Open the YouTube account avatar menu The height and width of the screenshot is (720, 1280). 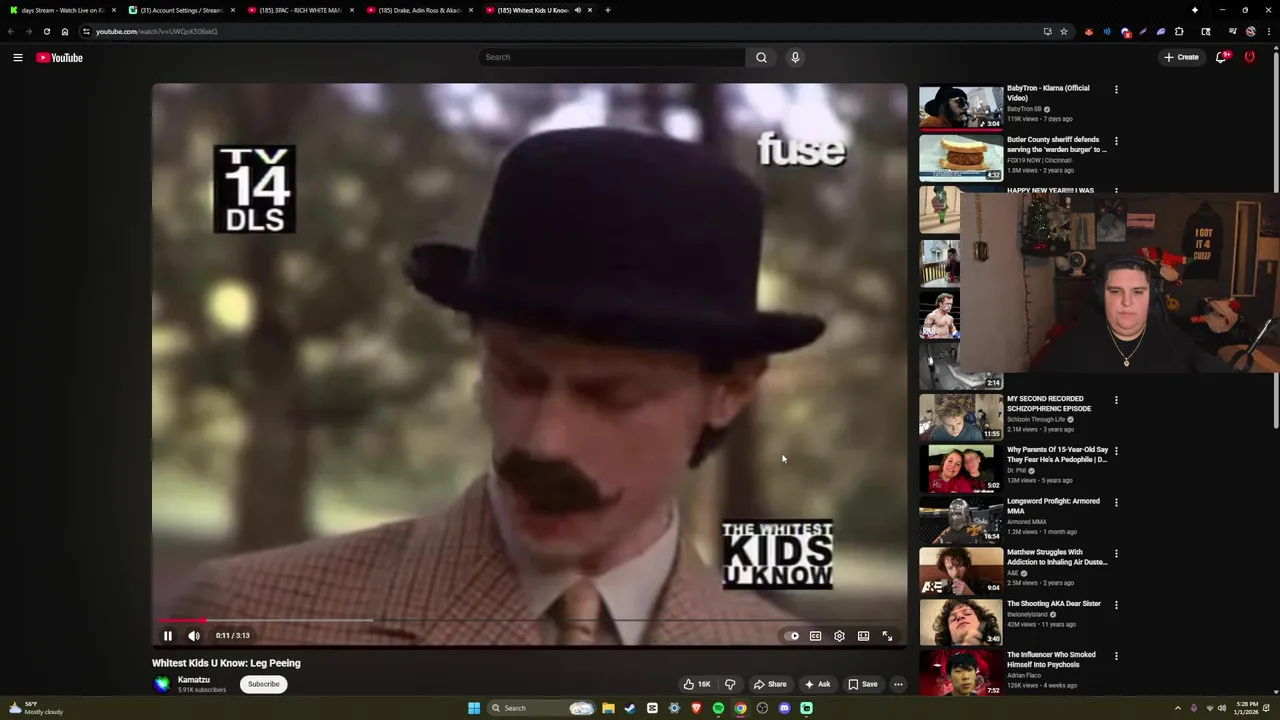[x=1249, y=57]
